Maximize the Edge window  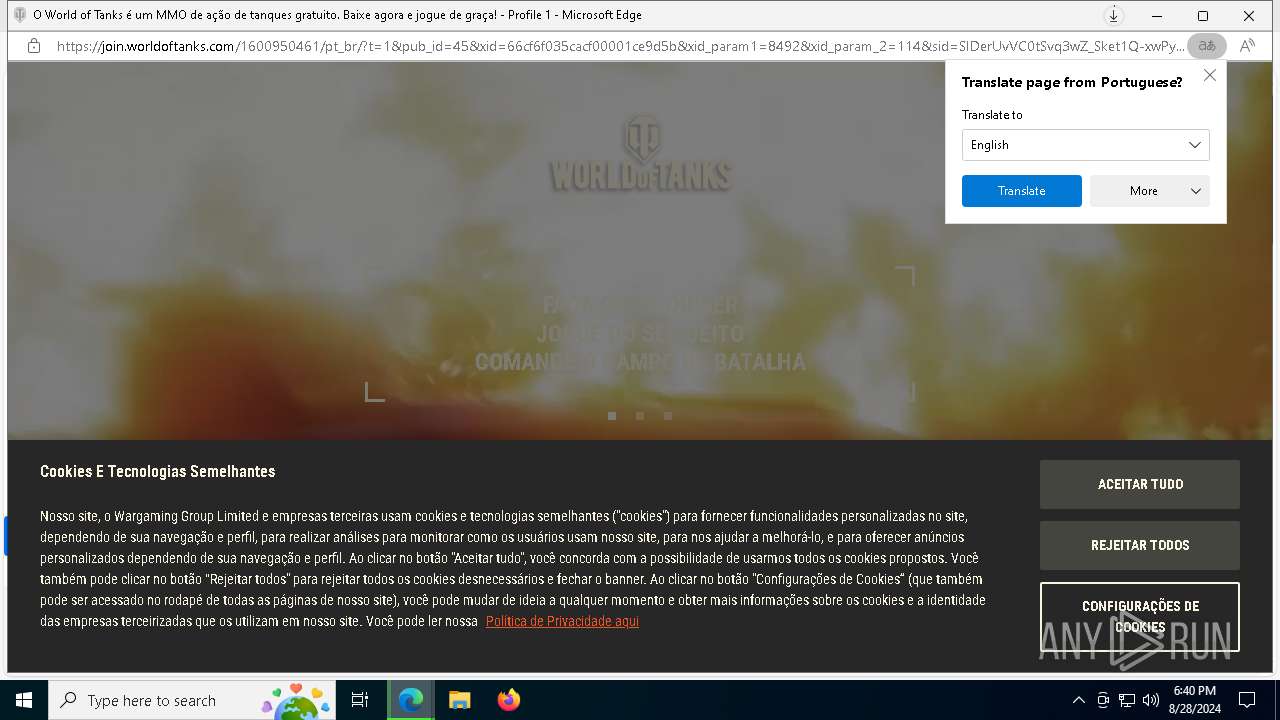1203,16
